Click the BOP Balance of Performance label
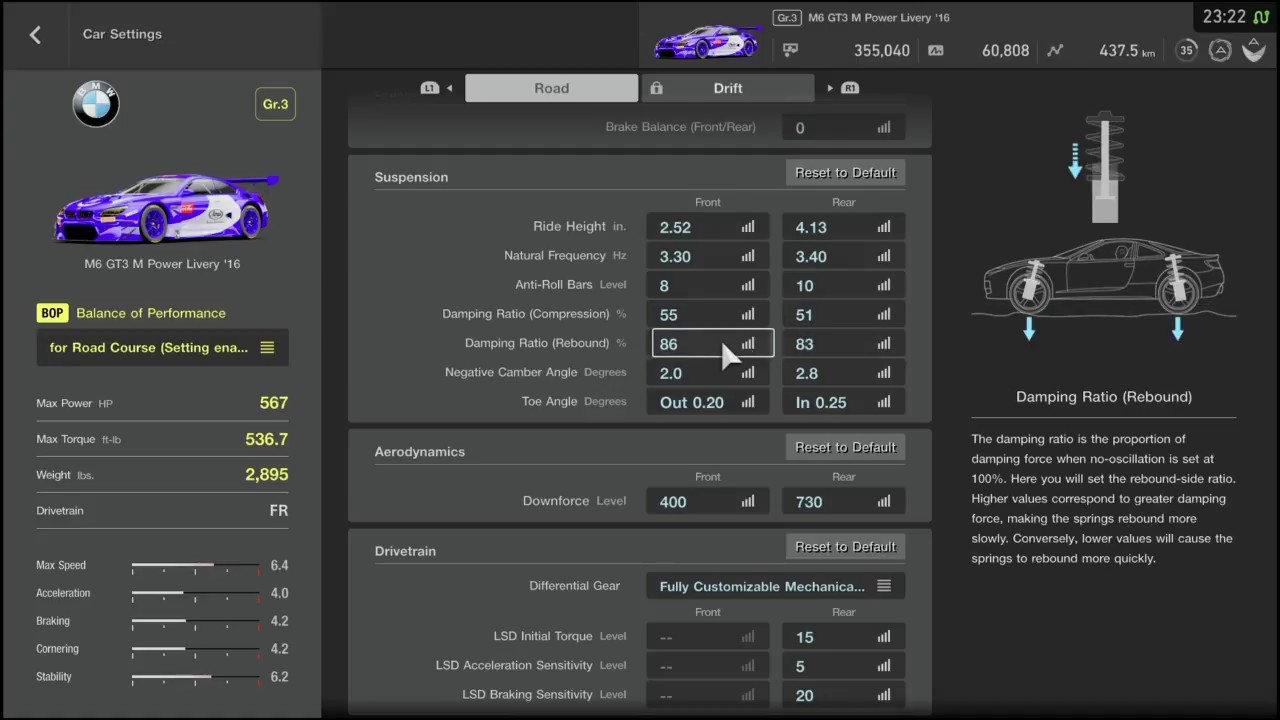This screenshot has height=720, width=1280. coord(131,313)
